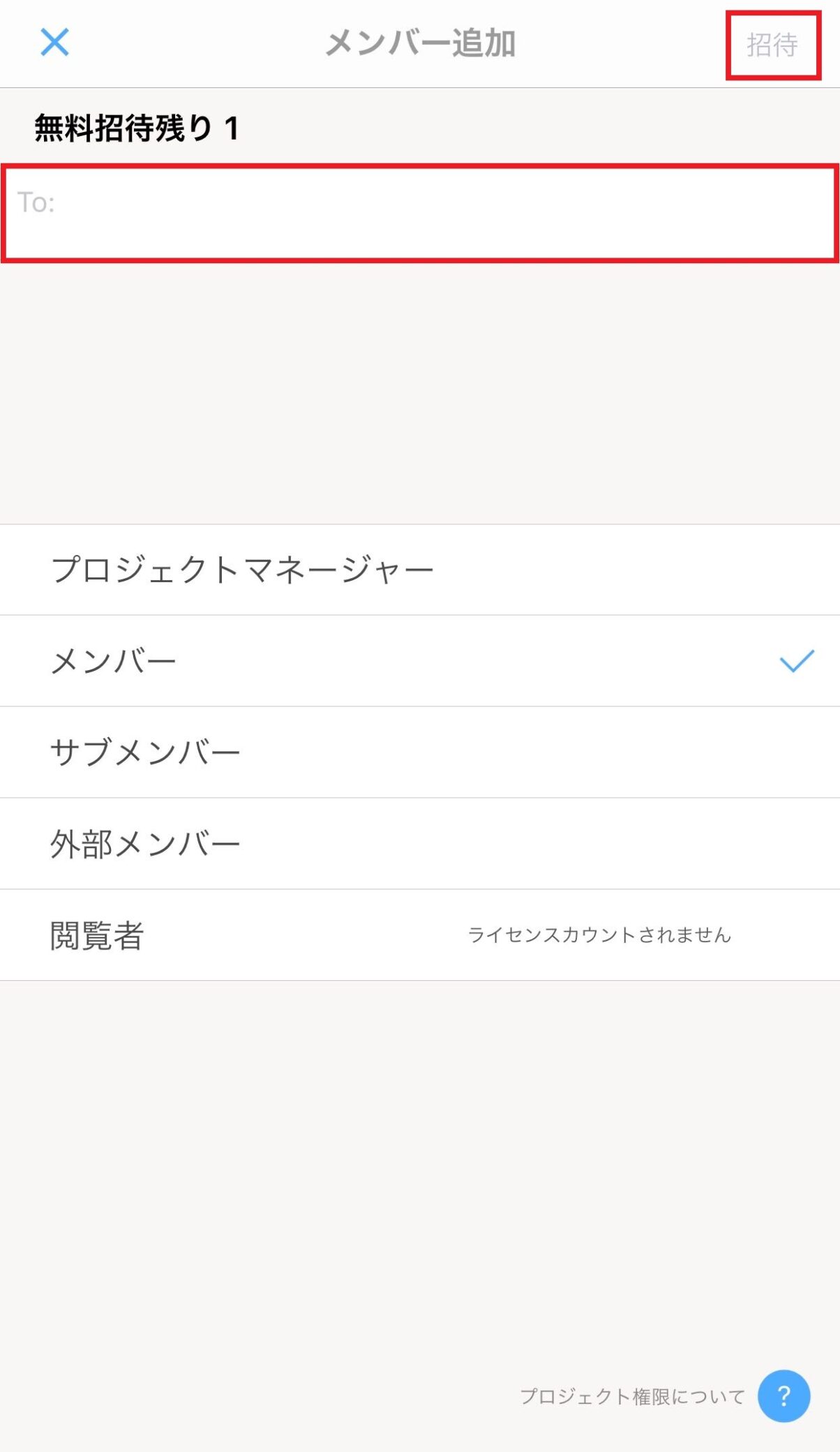Tap the 招待 button in the header
The width and height of the screenshot is (840, 1452).
773,45
